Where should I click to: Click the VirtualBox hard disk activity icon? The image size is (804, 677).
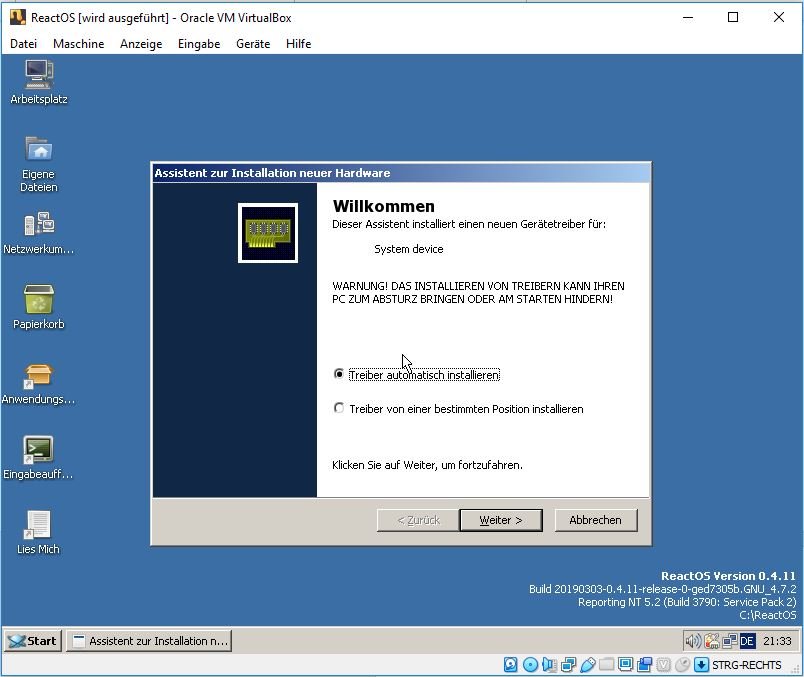[511, 665]
